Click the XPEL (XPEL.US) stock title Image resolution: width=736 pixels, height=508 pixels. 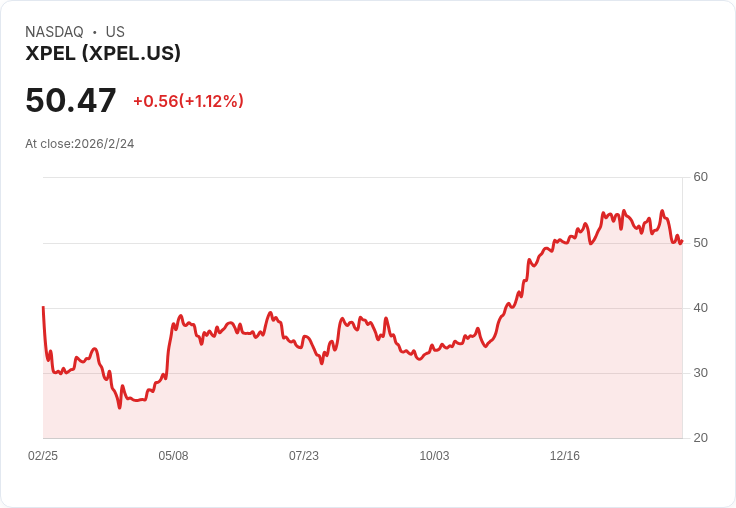pos(103,53)
